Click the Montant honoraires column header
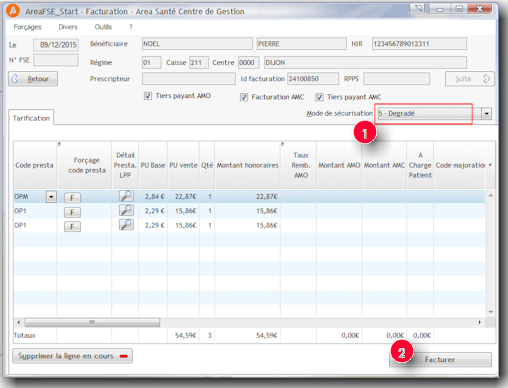 [248, 165]
